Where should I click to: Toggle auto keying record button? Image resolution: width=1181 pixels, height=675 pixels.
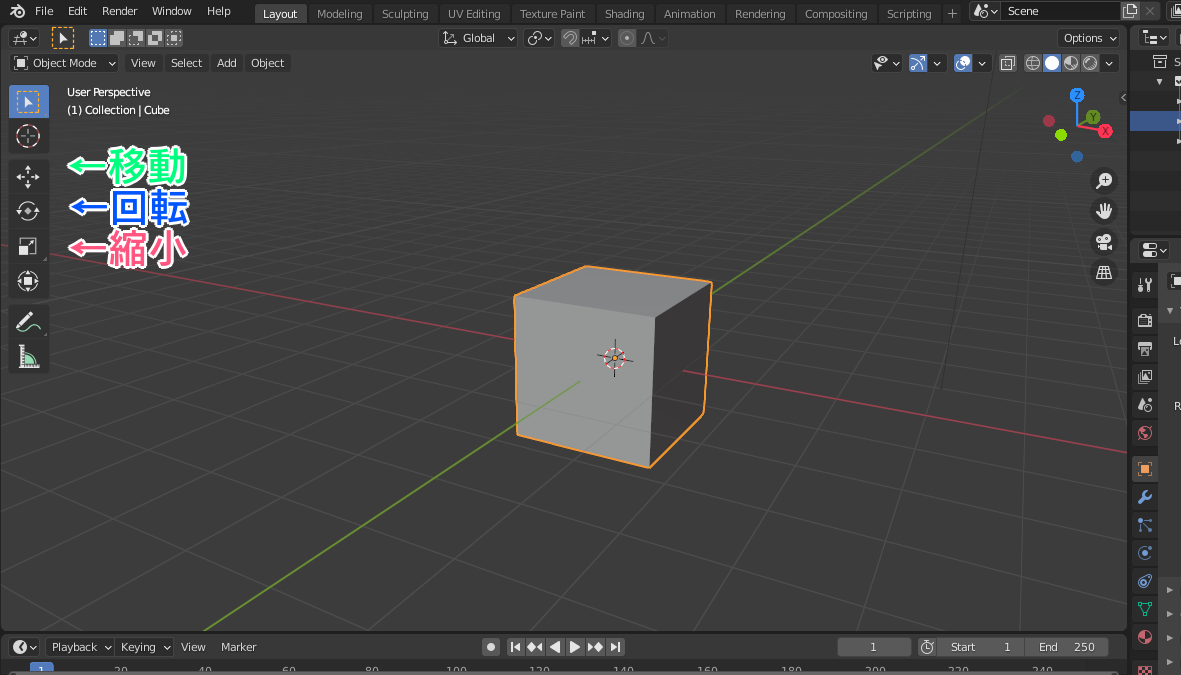pyautogui.click(x=491, y=647)
